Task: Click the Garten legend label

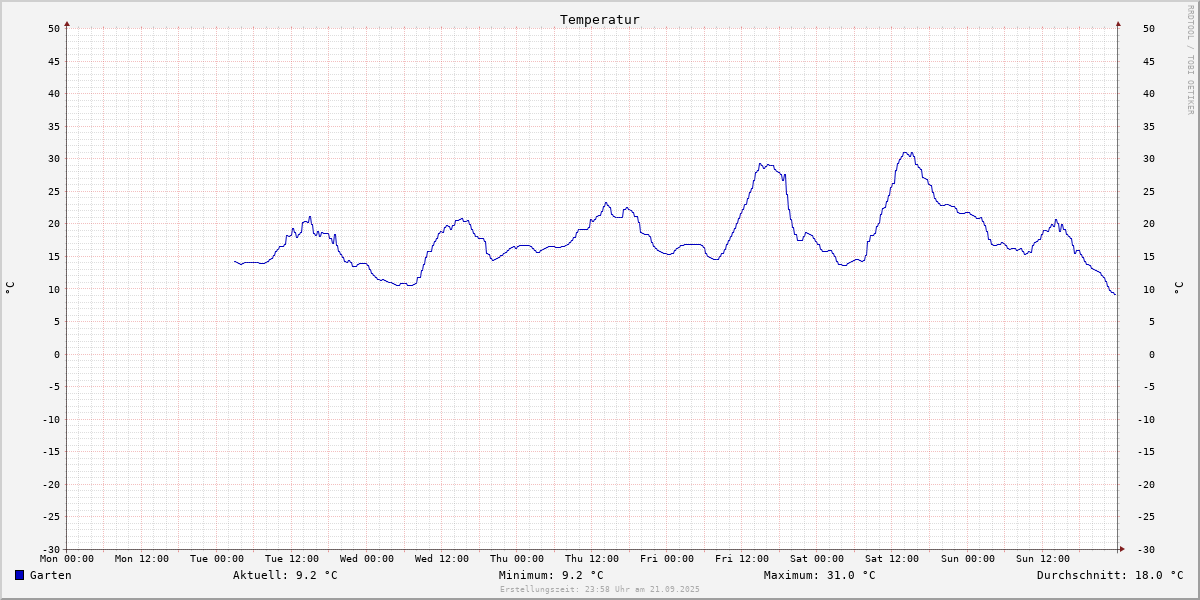Action: click(51, 575)
